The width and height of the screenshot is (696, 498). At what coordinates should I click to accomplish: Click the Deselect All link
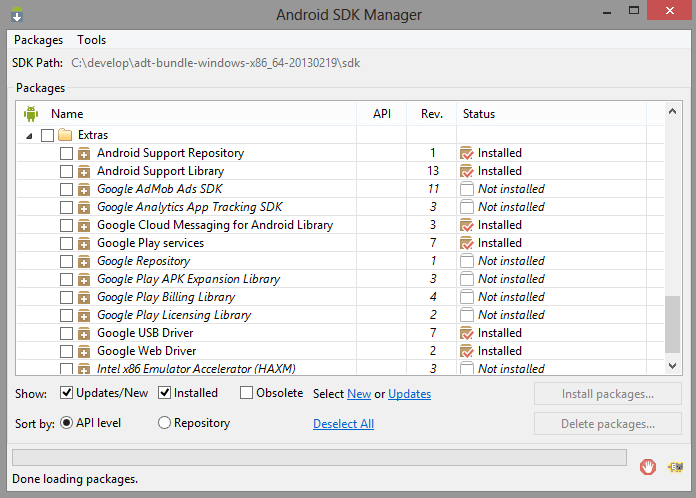pyautogui.click(x=344, y=424)
